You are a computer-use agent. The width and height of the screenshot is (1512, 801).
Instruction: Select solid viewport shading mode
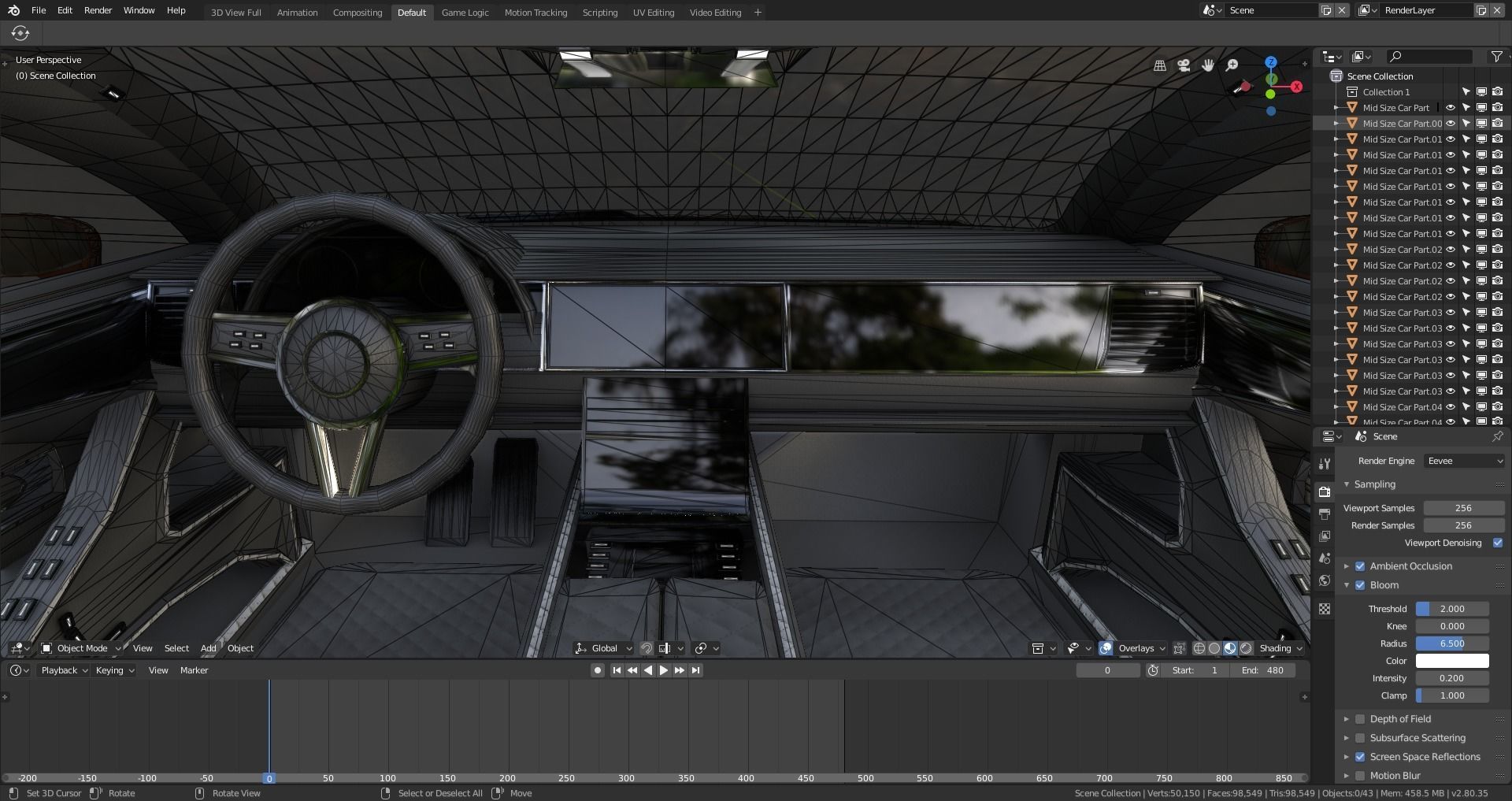pyautogui.click(x=1214, y=648)
